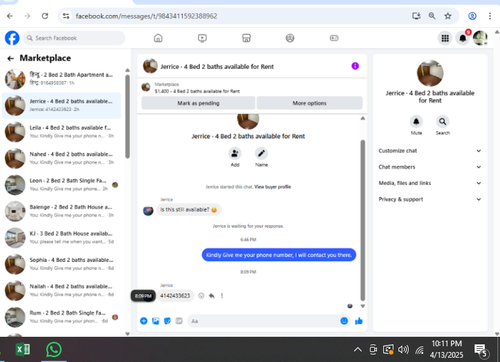Bookmark this page with the star icon
The width and height of the screenshot is (500, 362).
[448, 16]
